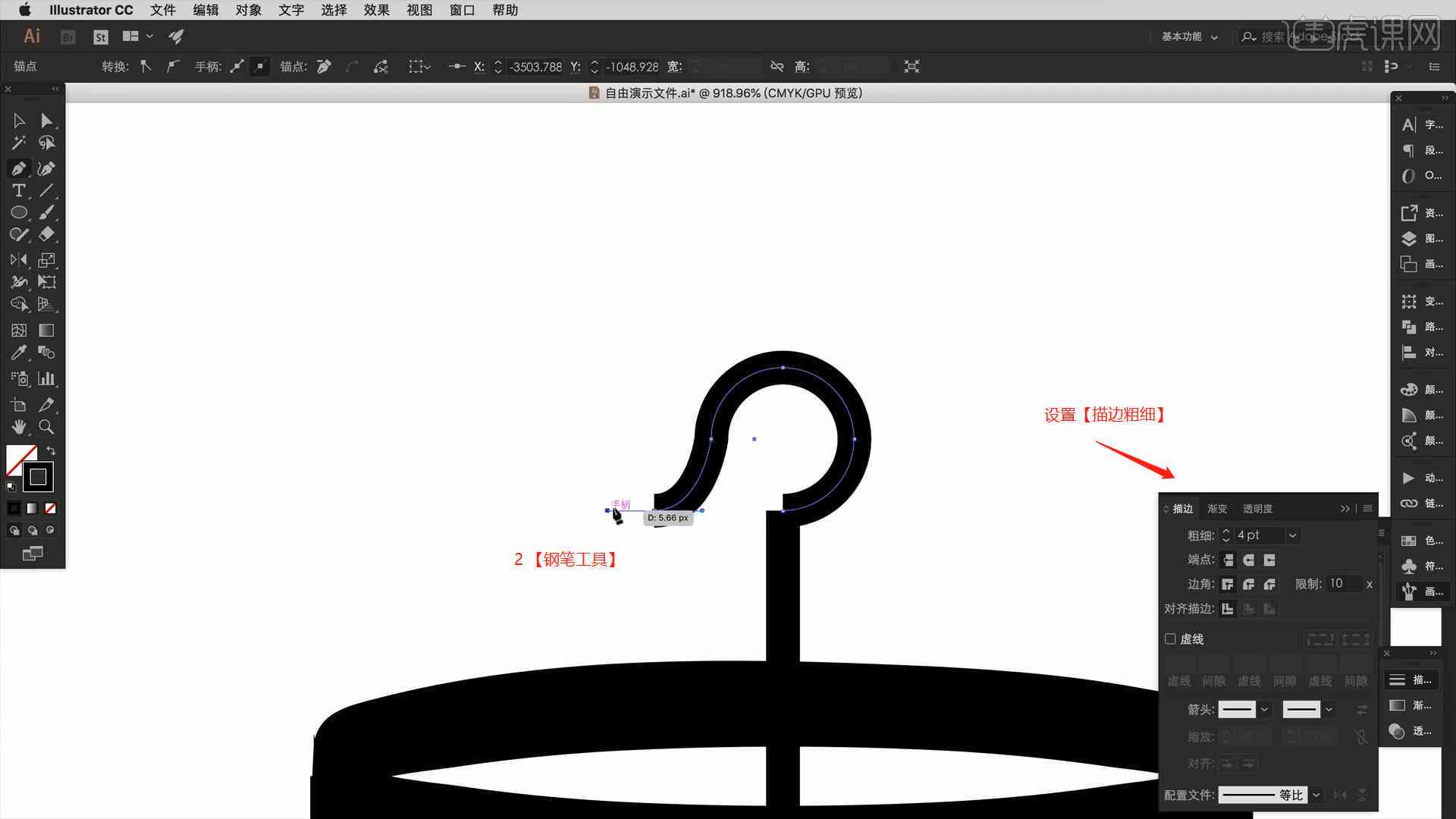Open the profile (配置文件) dropdown
1456x819 pixels.
[x=1316, y=795]
